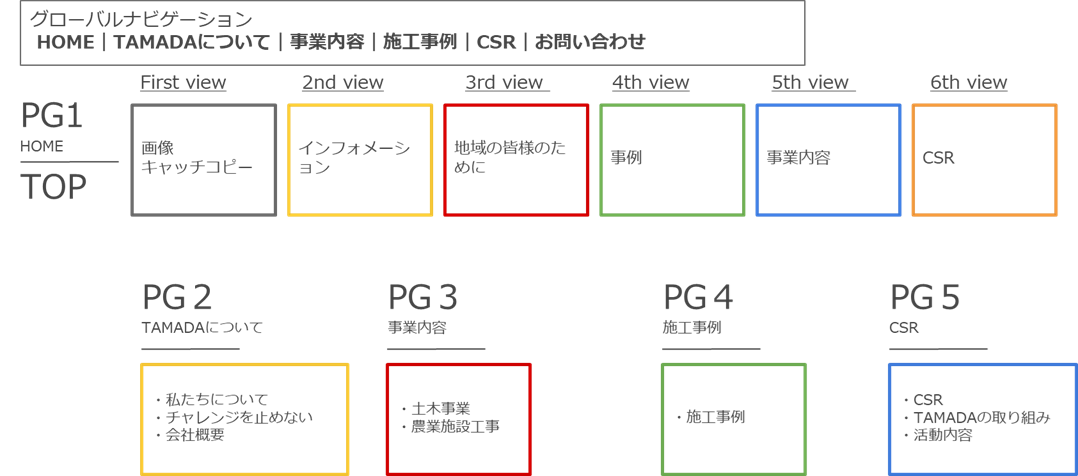Open お問い合わせ in the navigation
The image size is (1078, 476).
(591, 43)
